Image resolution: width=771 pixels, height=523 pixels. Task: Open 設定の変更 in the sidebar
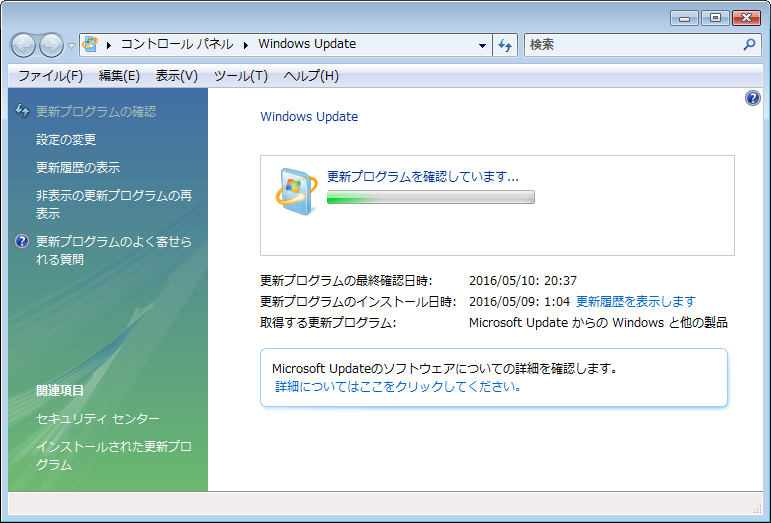66,140
